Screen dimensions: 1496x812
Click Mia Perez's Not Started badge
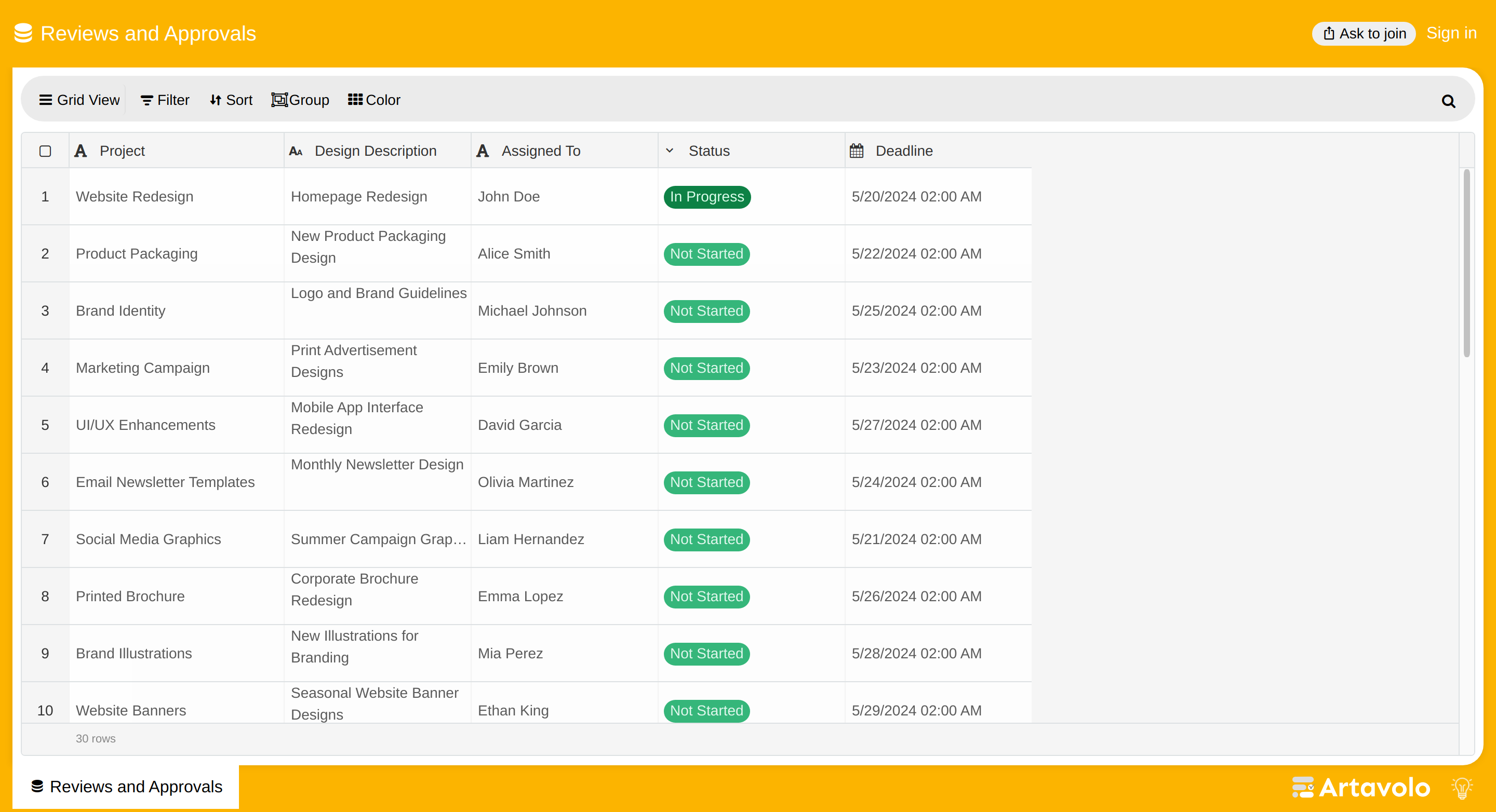click(x=707, y=654)
